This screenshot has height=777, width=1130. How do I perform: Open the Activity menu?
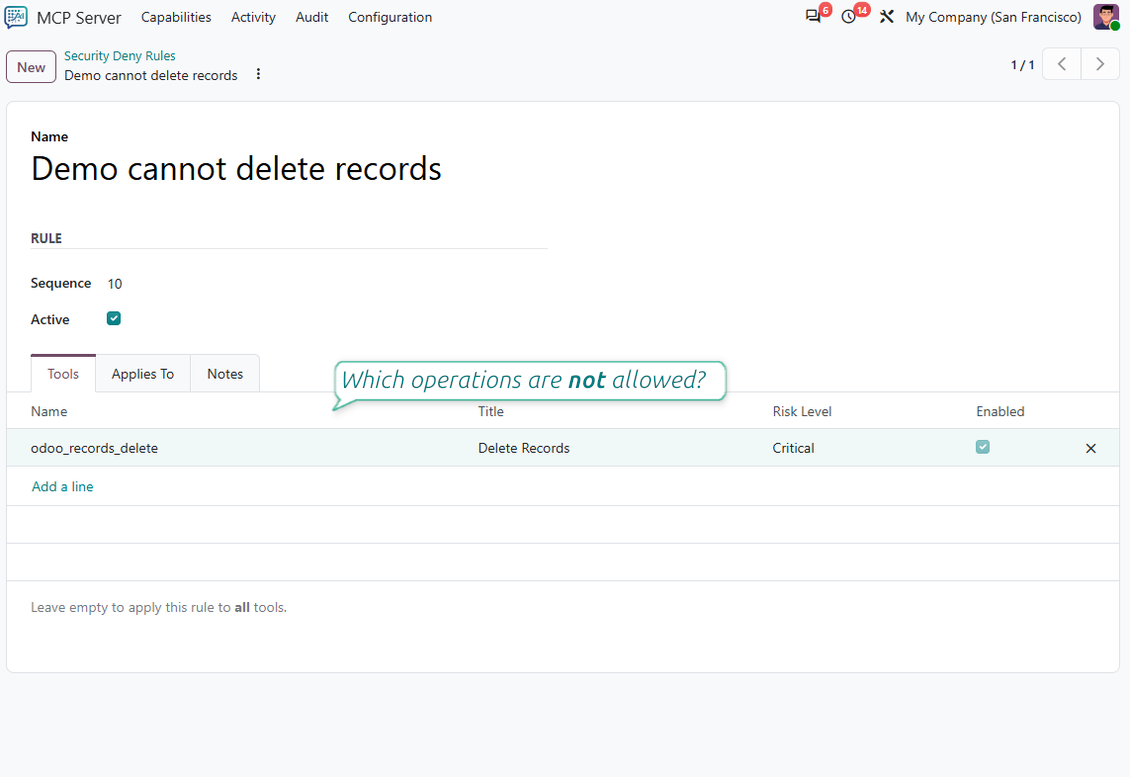click(x=253, y=17)
